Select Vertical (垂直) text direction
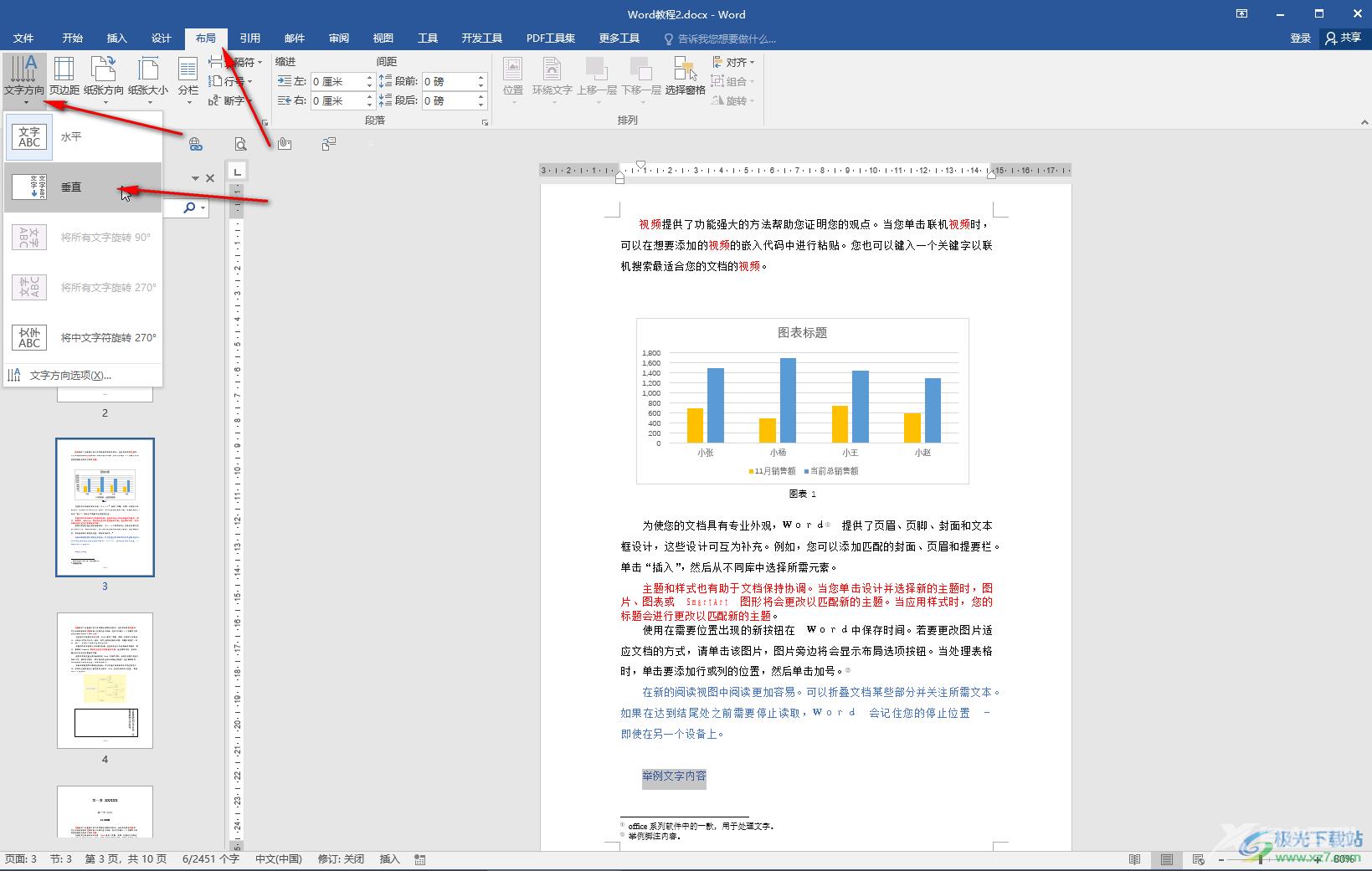This screenshot has width=1372, height=871. coord(83,187)
